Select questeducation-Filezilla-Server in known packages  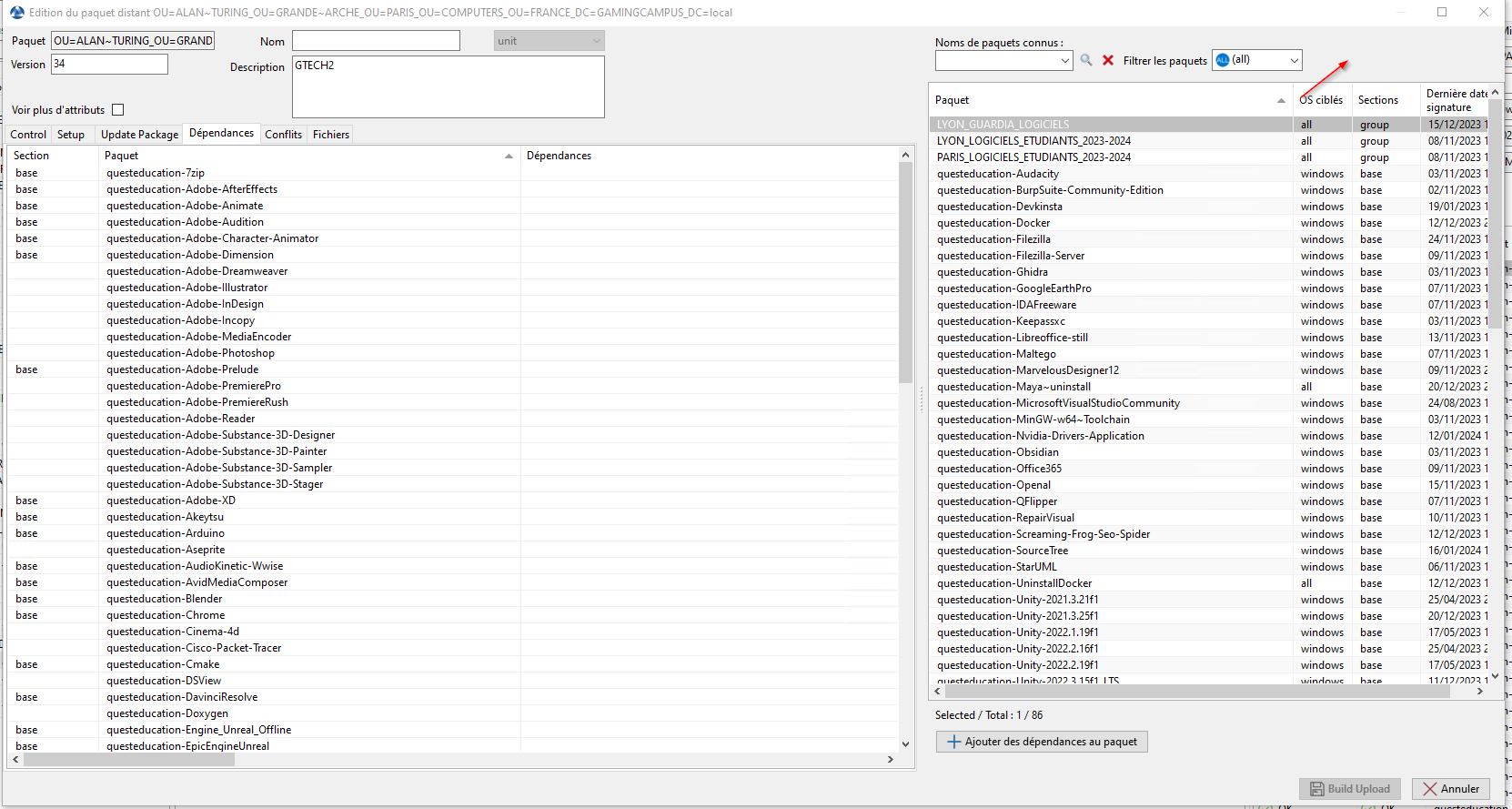[x=1209, y=256]
